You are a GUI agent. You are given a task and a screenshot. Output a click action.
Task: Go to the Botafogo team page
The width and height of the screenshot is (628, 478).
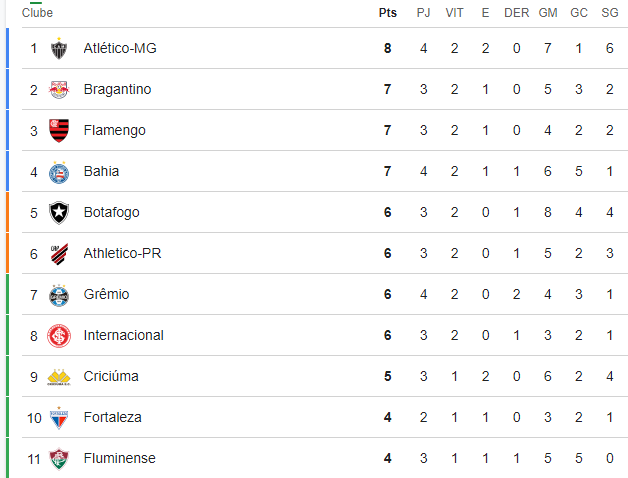(111, 212)
